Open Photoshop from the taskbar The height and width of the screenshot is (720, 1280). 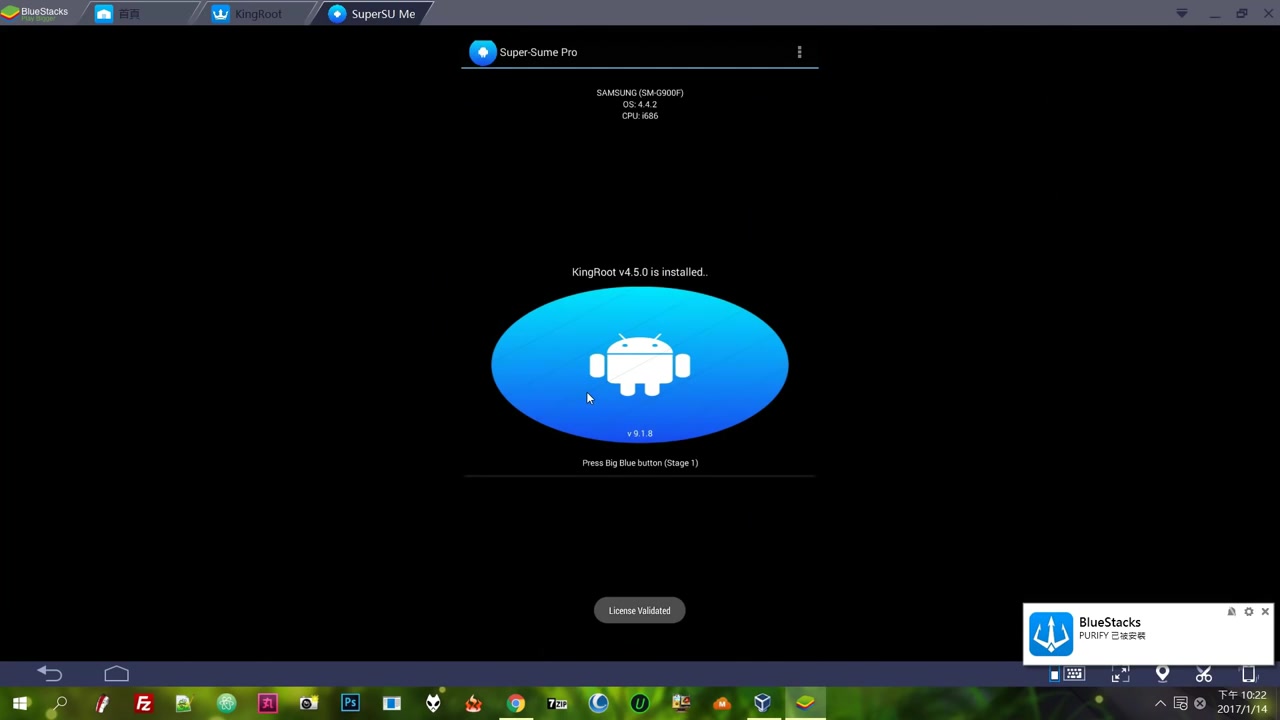pos(350,704)
